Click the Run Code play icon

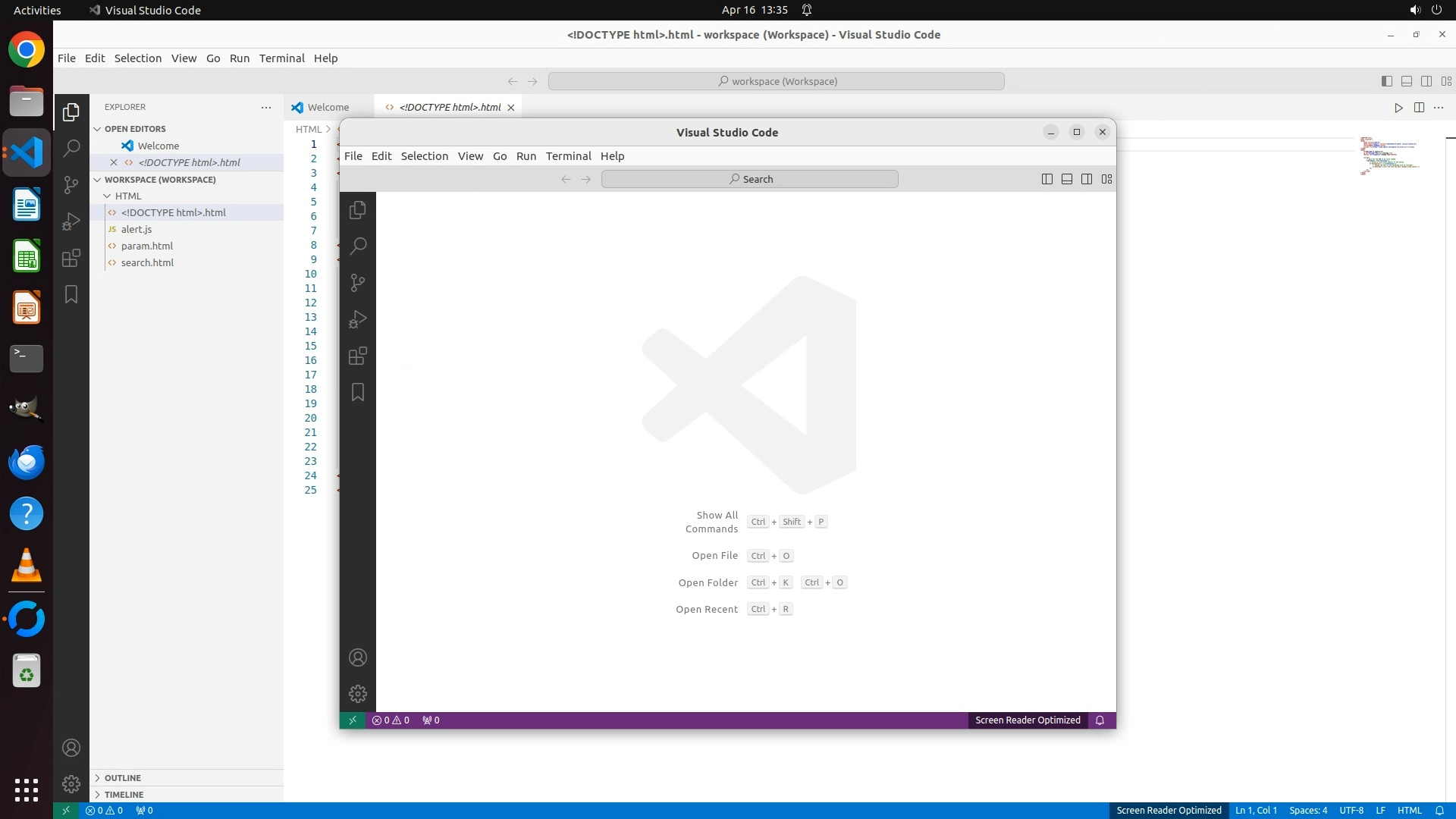(x=1398, y=108)
